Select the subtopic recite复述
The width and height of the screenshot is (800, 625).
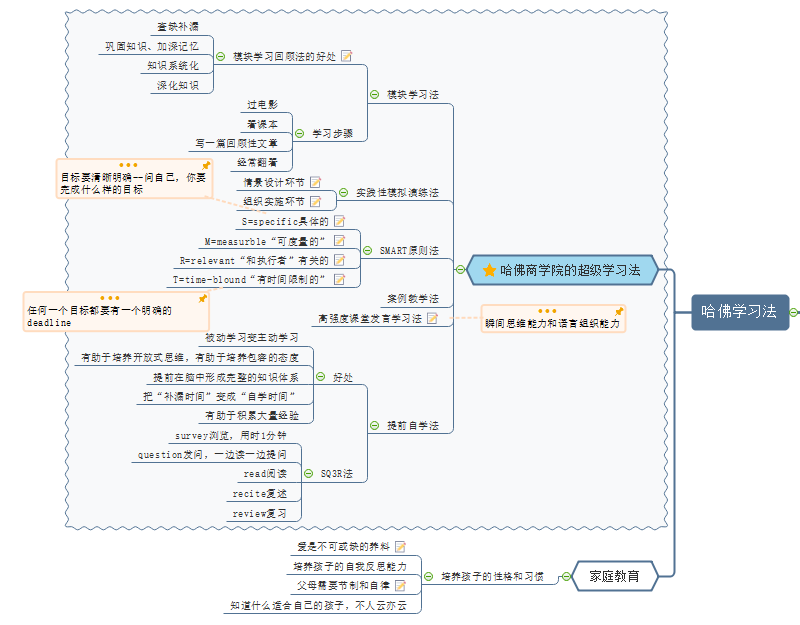(259, 494)
